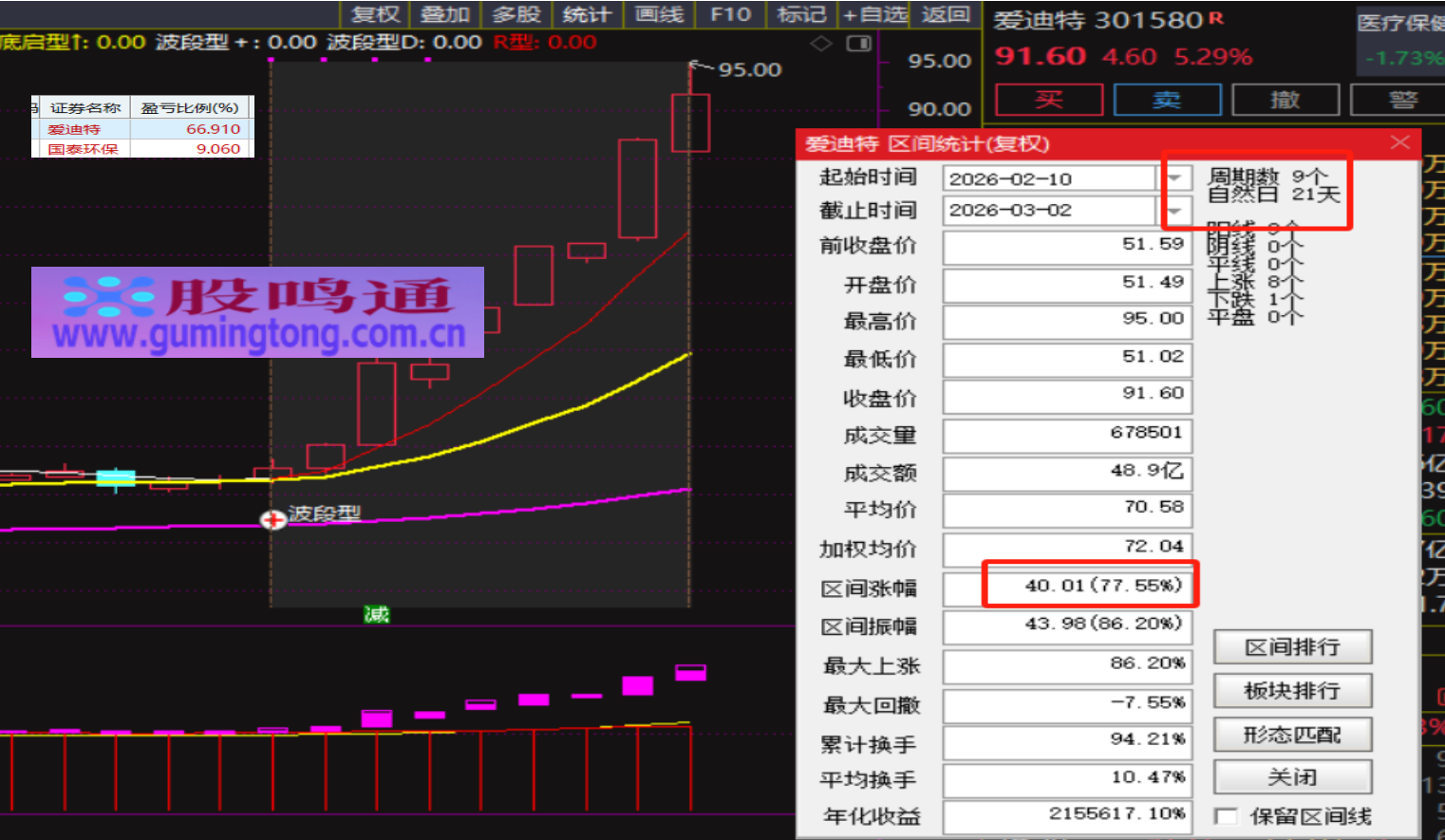Enable the 保留区间线 checkbox

pos(1227,816)
